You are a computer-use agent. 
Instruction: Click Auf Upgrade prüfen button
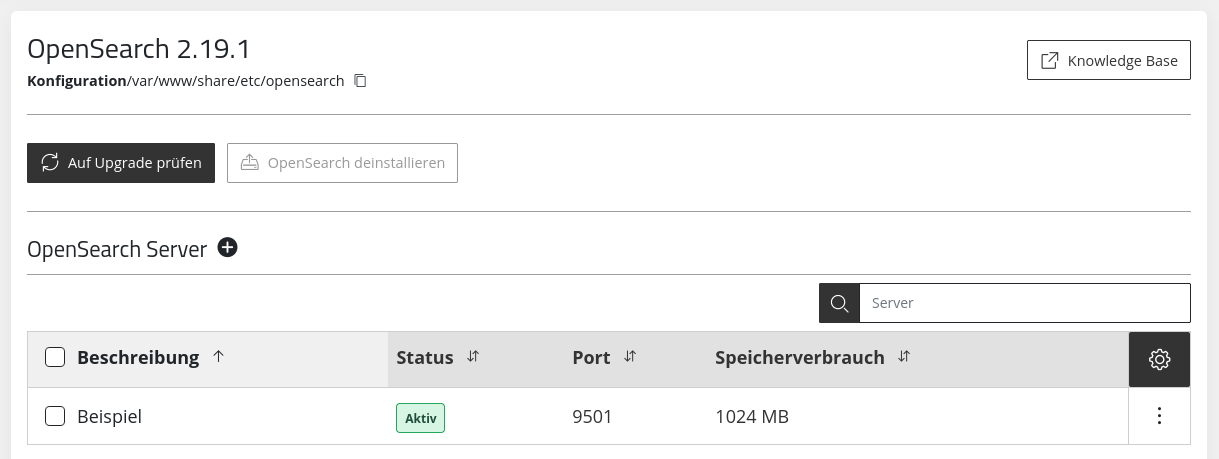click(121, 162)
